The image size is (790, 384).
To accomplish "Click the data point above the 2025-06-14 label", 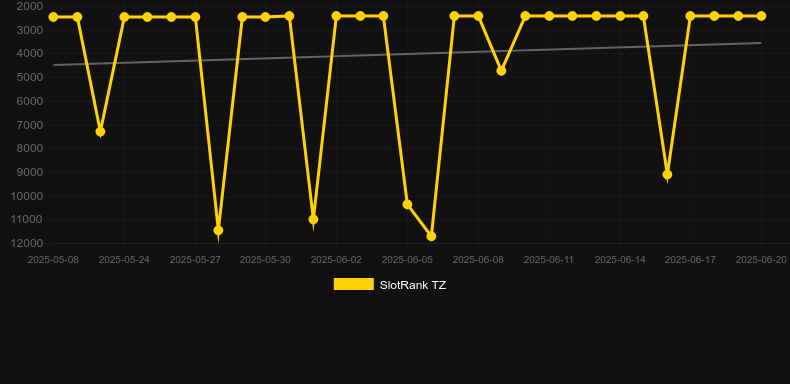I will click(620, 16).
